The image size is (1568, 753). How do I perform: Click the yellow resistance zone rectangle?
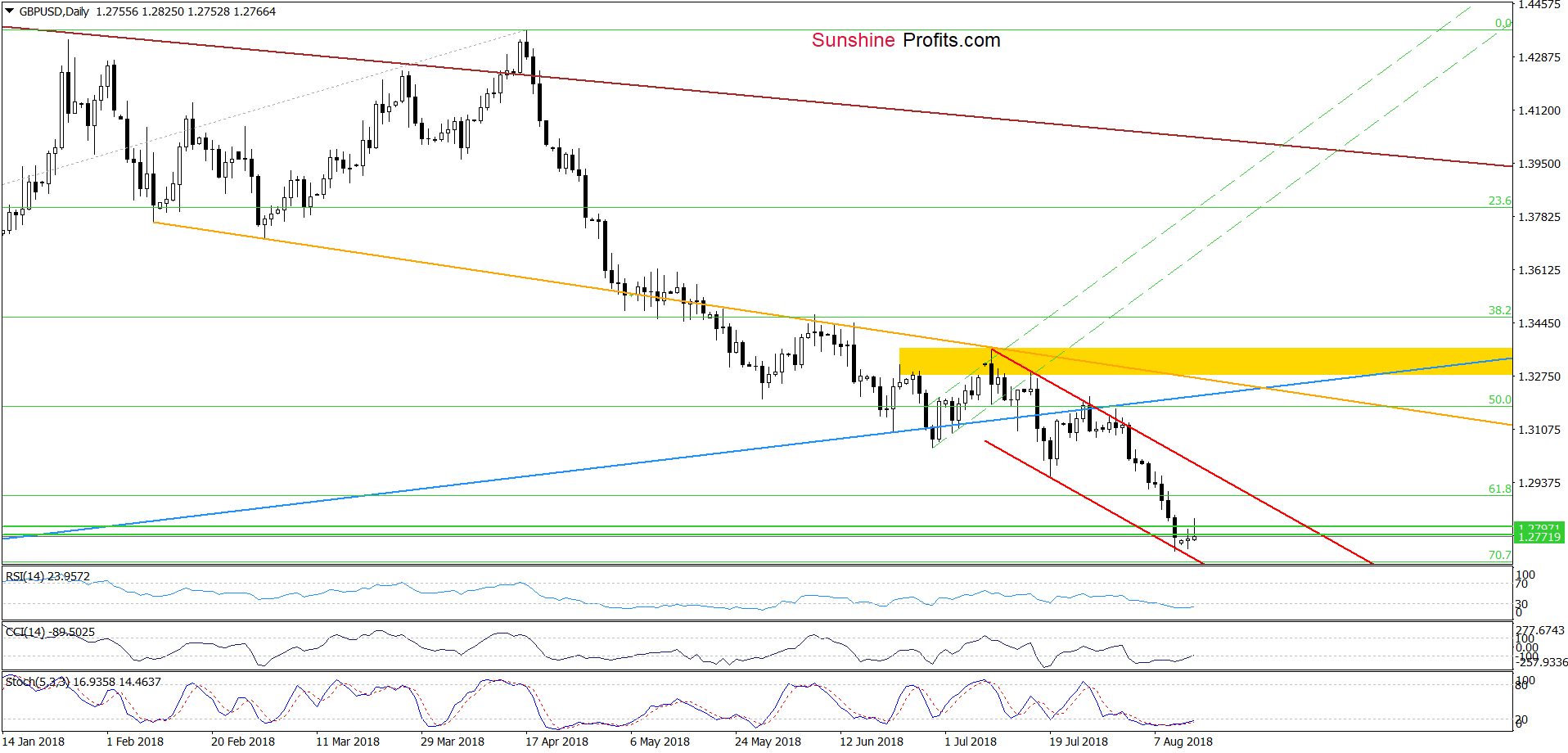(x=1205, y=362)
